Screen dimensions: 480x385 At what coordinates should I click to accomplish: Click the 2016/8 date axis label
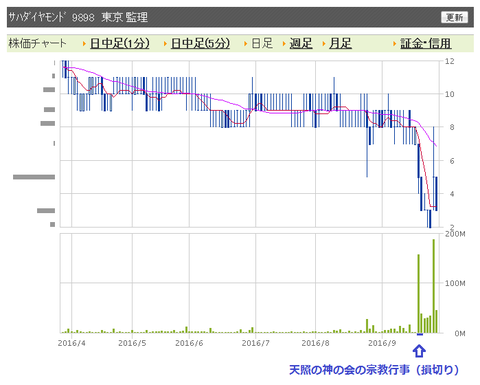[x=315, y=343]
